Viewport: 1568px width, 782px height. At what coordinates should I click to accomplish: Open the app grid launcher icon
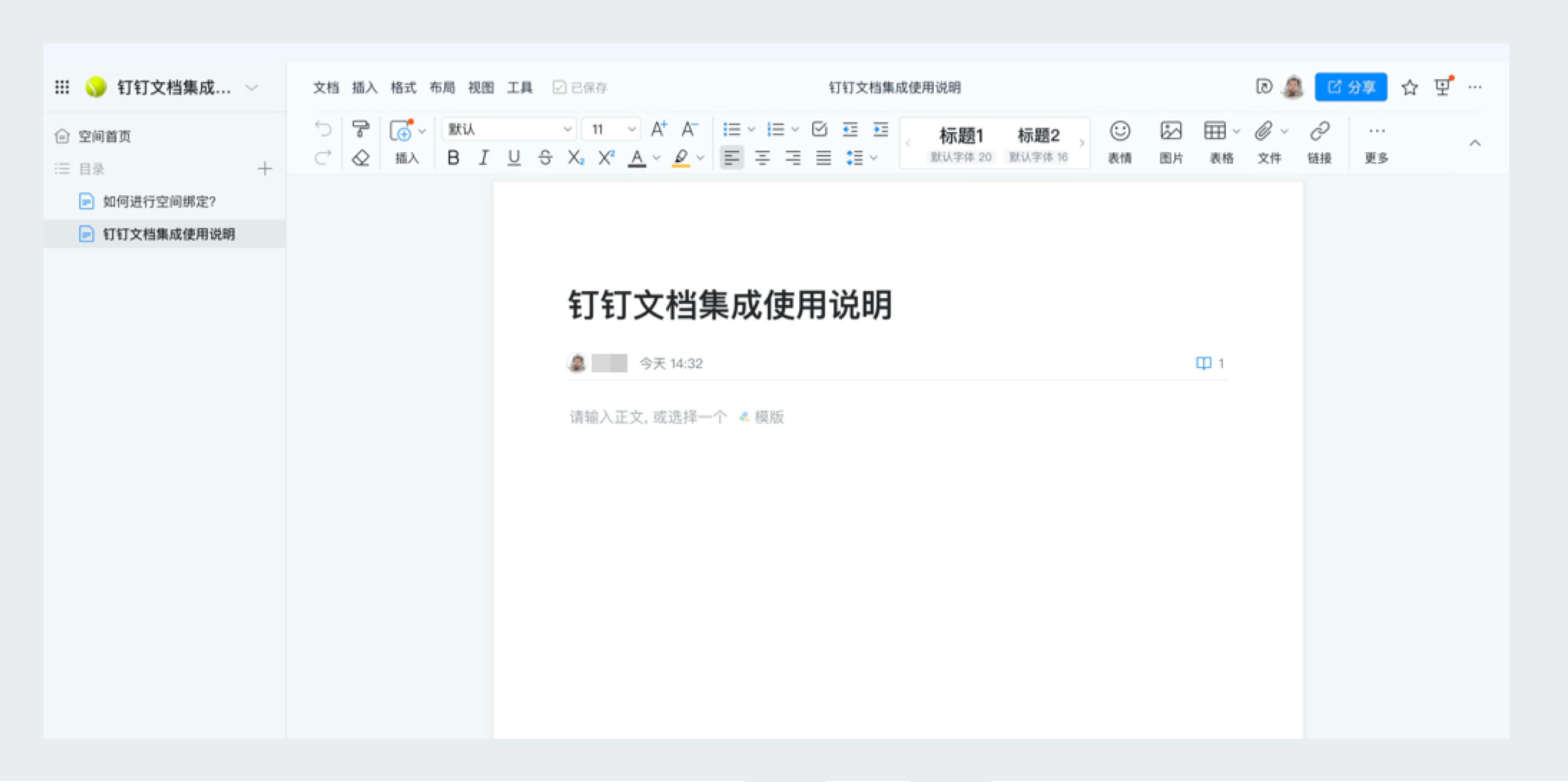pos(62,87)
